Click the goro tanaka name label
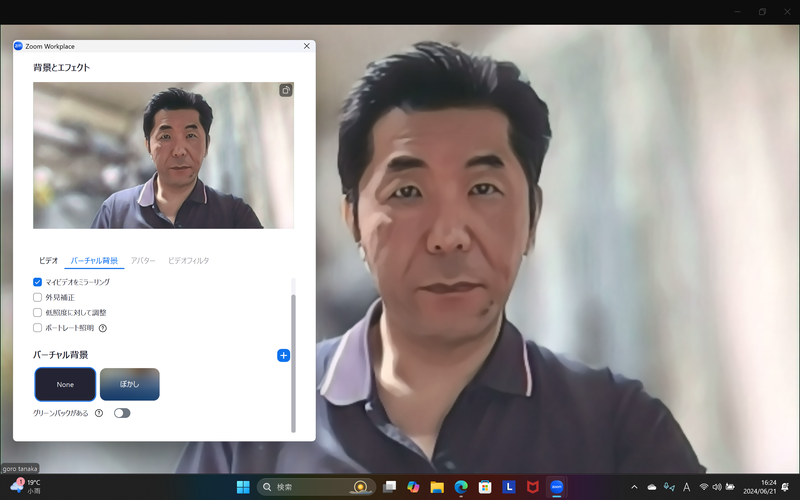This screenshot has height=500, width=800. 20,468
